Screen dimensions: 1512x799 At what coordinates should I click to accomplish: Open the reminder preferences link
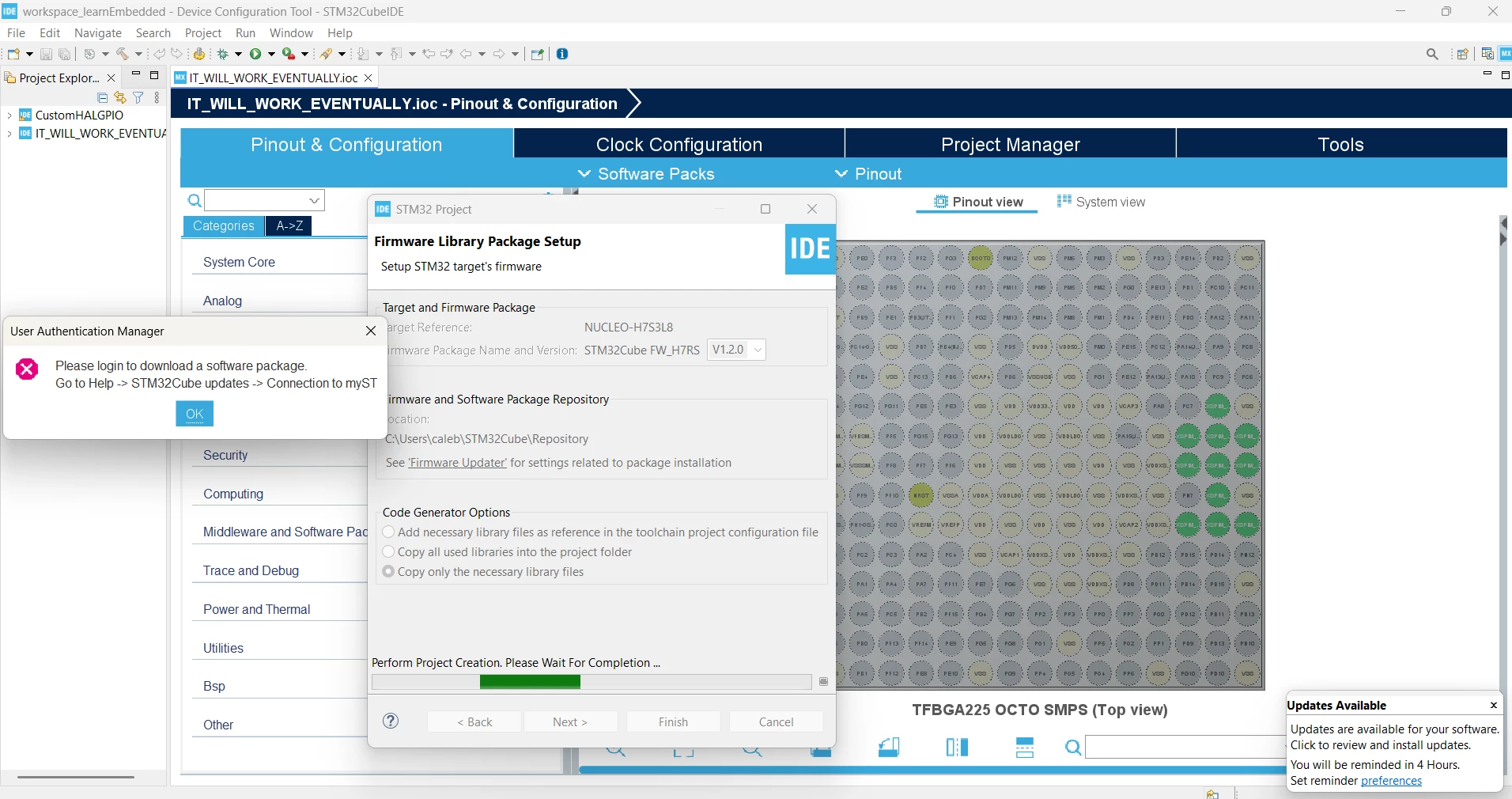[x=1391, y=781]
